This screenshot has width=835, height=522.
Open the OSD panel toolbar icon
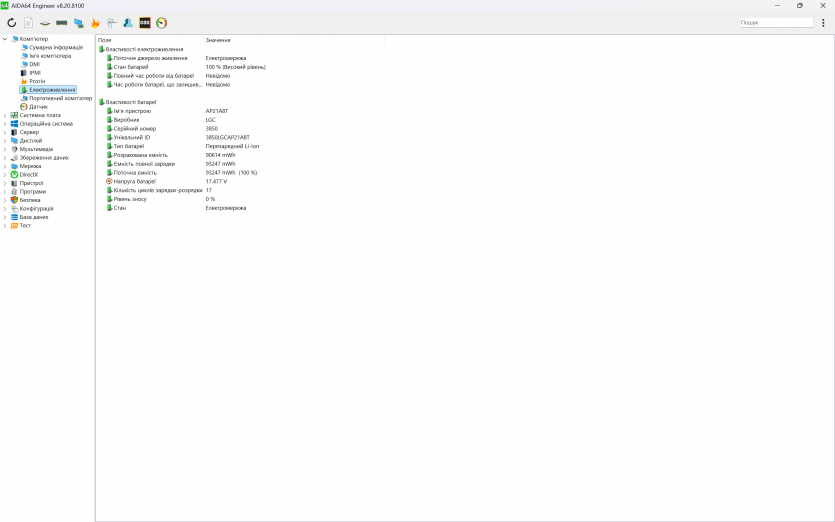pos(145,22)
